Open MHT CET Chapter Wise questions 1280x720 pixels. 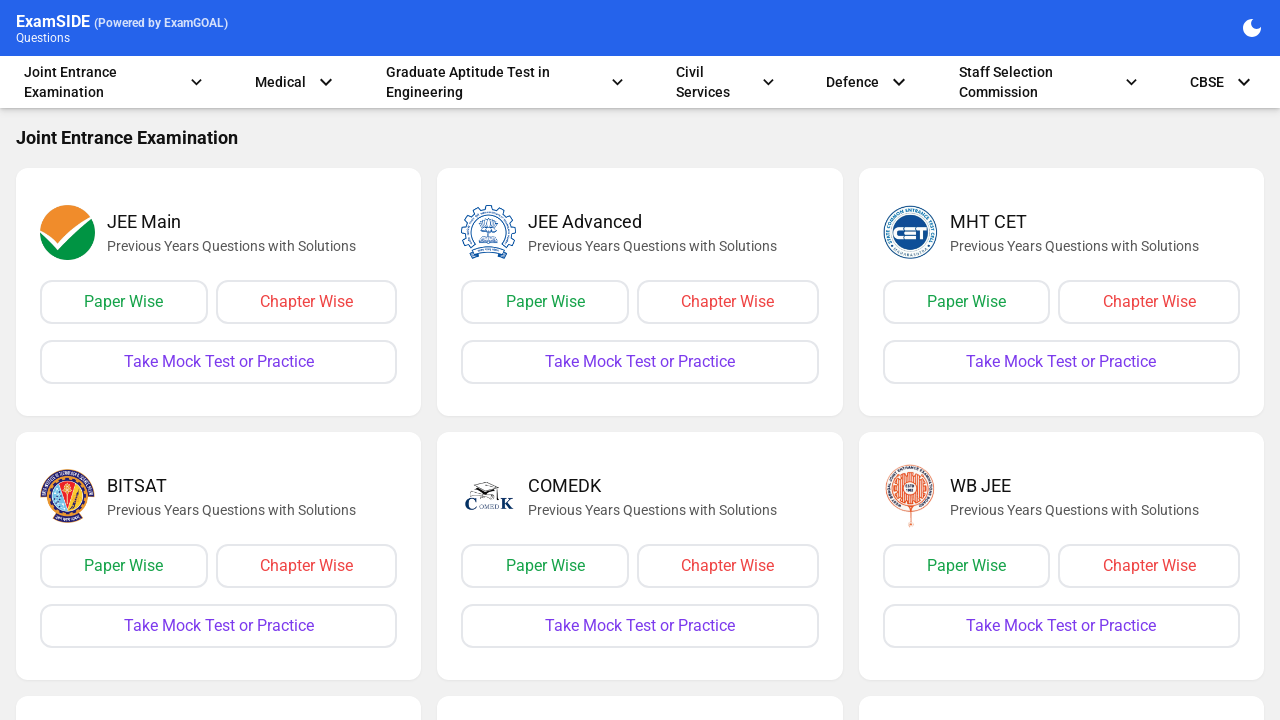coord(1149,302)
